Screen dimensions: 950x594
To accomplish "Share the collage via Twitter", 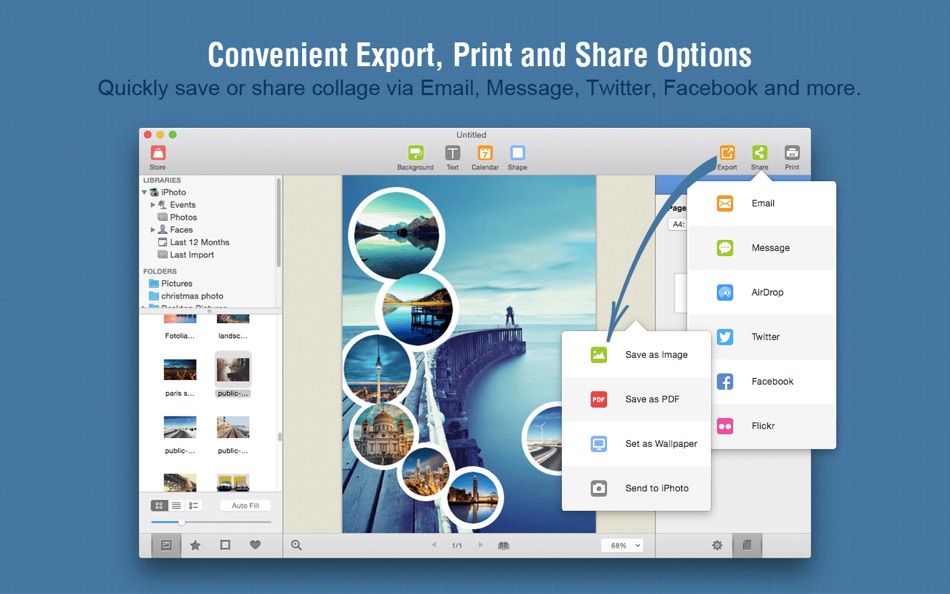I will click(x=762, y=337).
